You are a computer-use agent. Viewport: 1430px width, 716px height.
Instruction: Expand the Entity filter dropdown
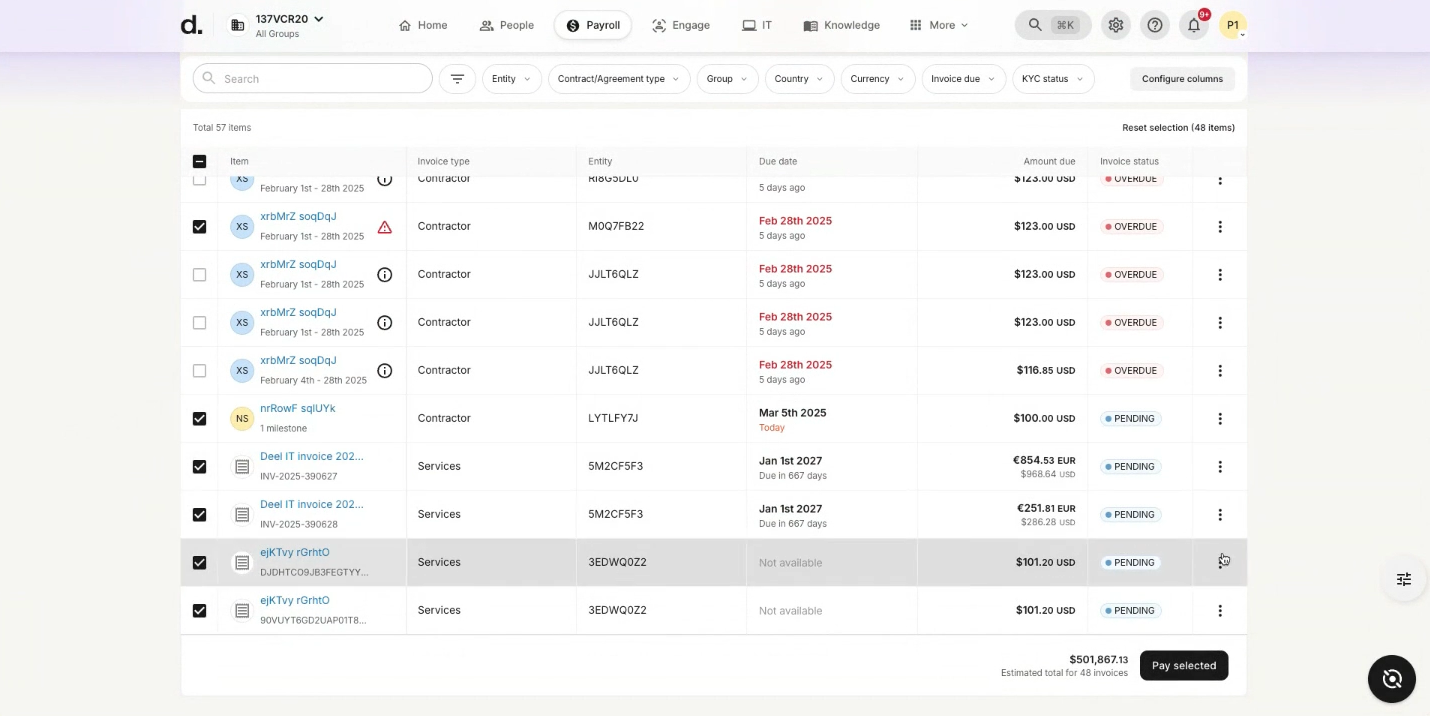512,79
